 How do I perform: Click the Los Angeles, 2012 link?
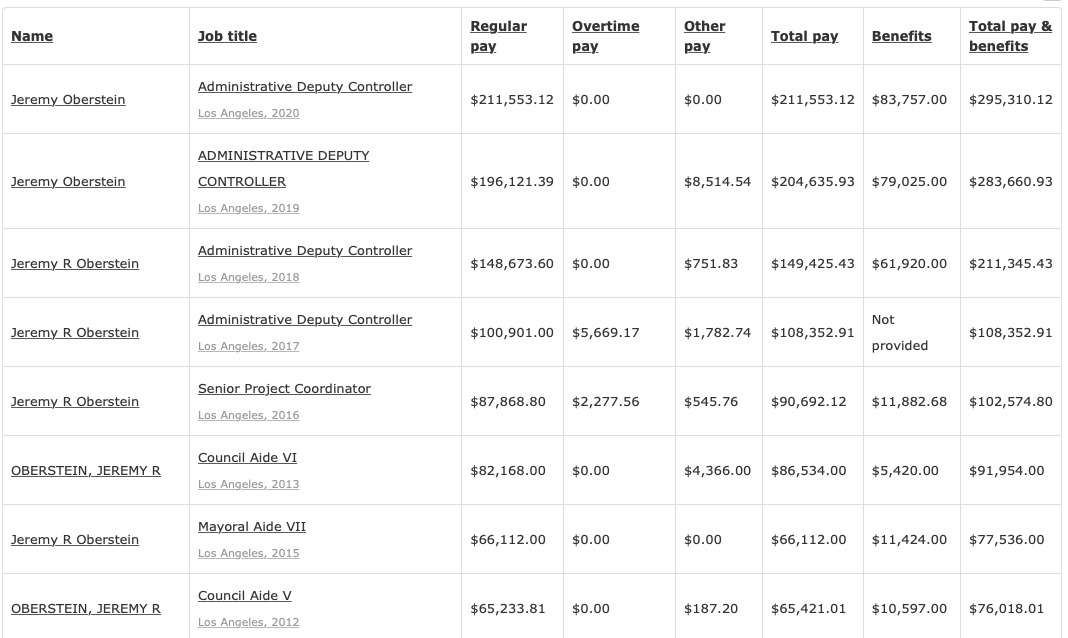248,622
